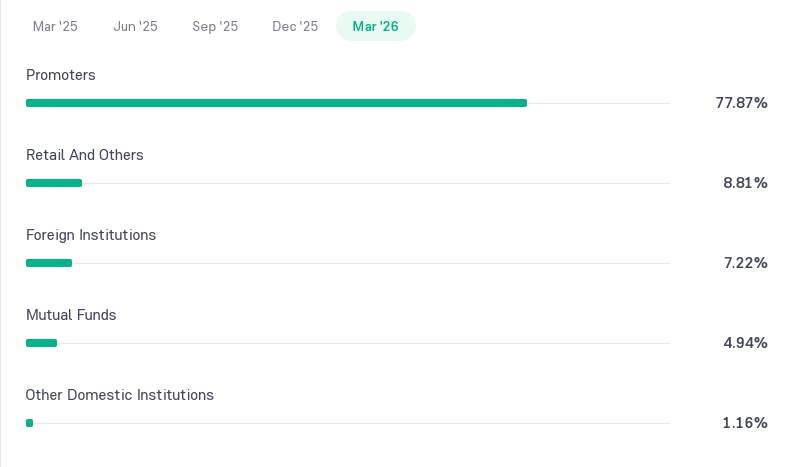Select the 1.16% percentage value
The height and width of the screenshot is (467, 799).
point(745,423)
